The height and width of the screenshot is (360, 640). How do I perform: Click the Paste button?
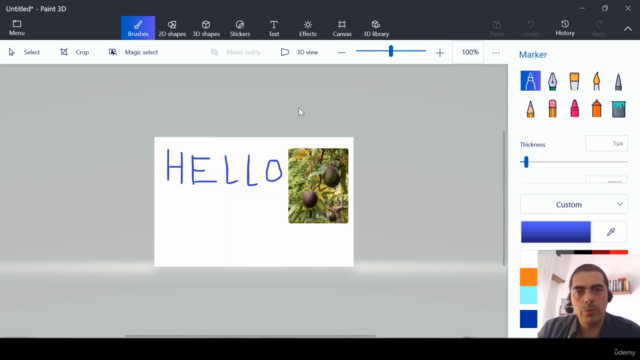click(x=497, y=28)
